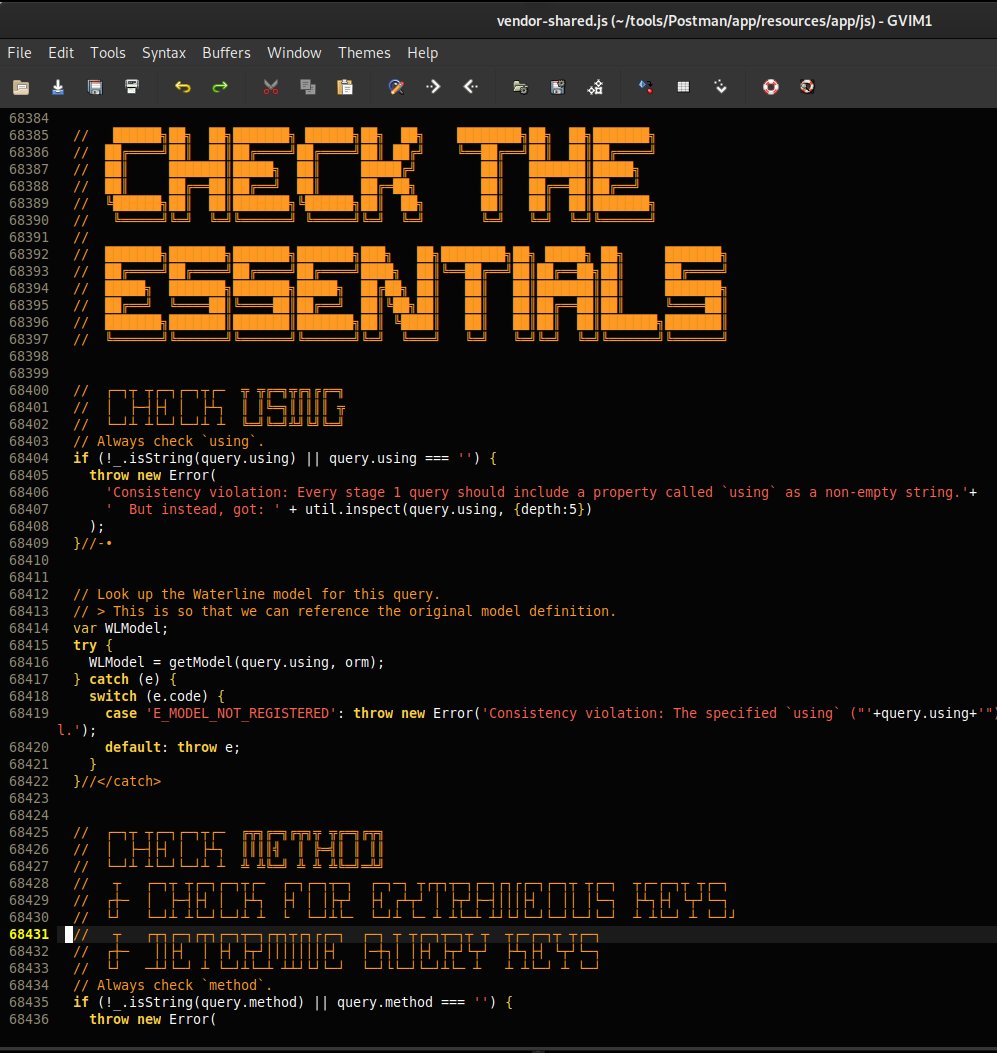The image size is (997, 1053).
Task: Click the Save All floppy icon
Action: tap(95, 87)
